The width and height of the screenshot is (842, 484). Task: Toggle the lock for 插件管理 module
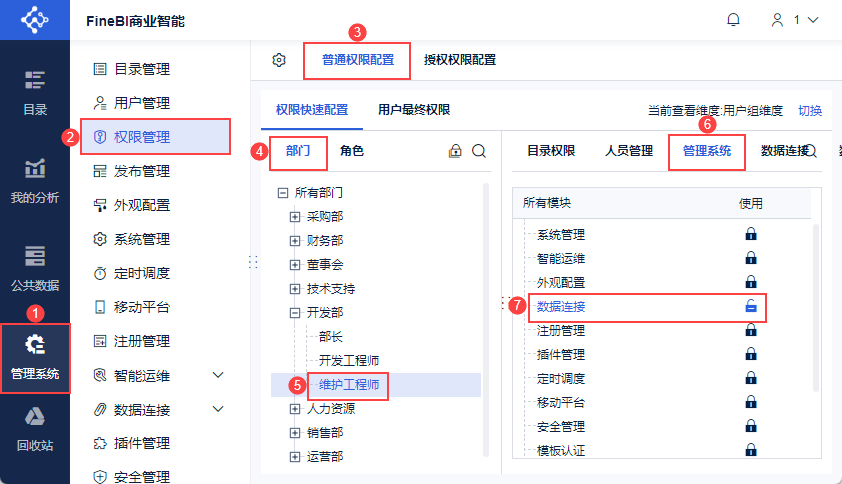point(750,355)
